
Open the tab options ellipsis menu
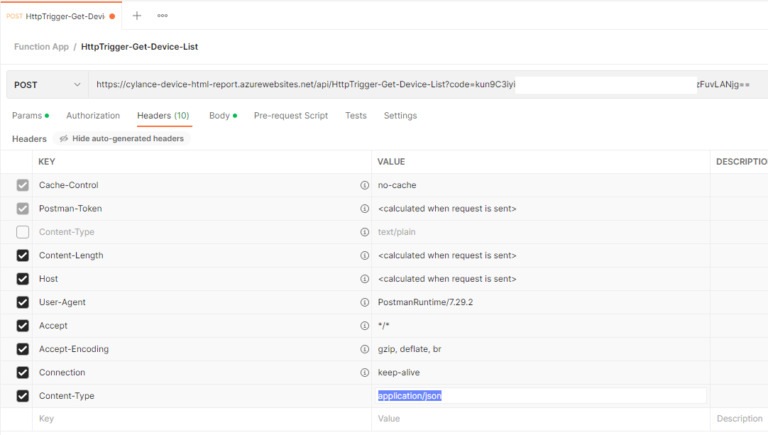point(163,16)
